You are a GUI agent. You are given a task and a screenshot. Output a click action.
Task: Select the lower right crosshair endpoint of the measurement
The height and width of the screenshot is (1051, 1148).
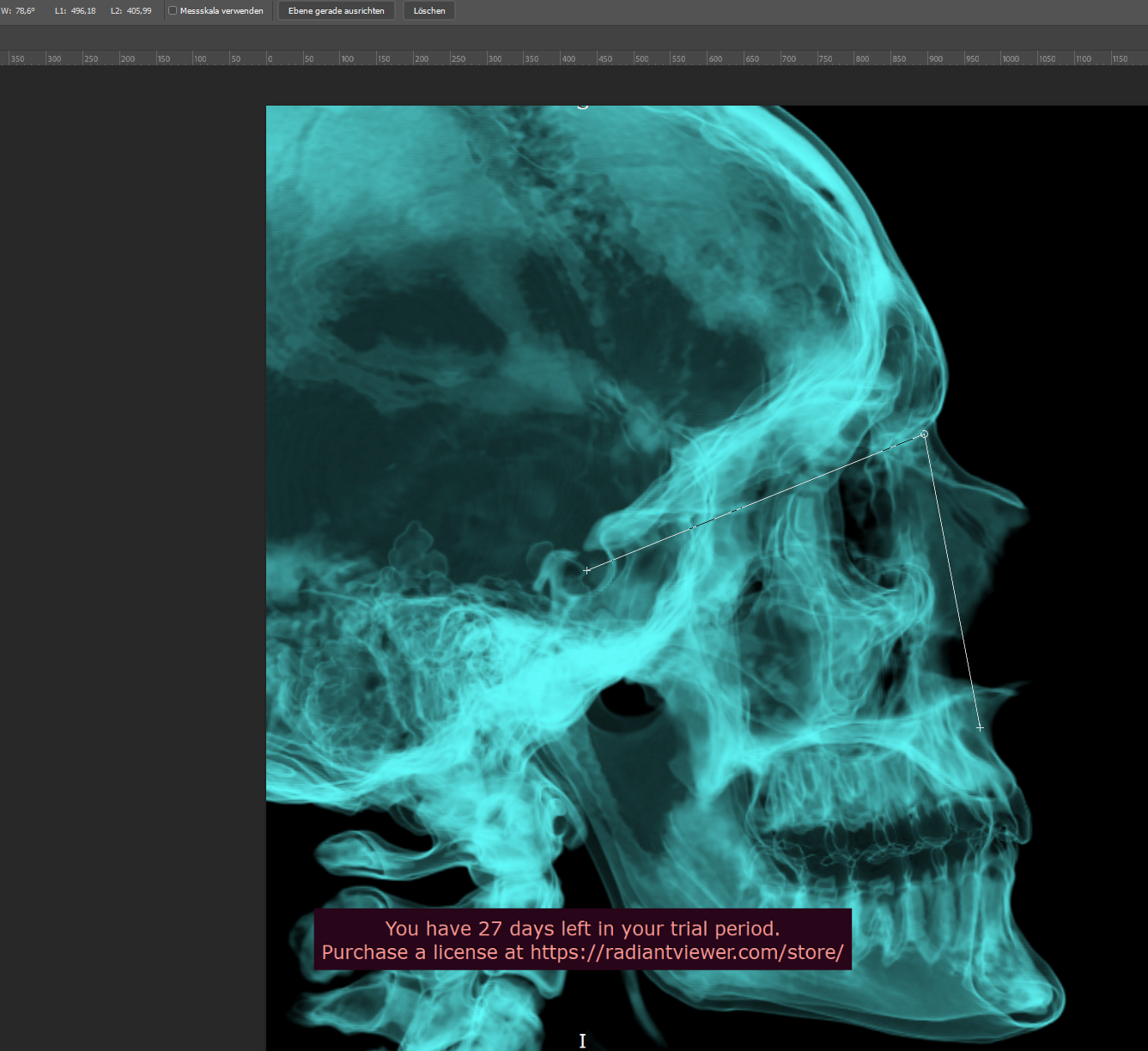tap(980, 727)
